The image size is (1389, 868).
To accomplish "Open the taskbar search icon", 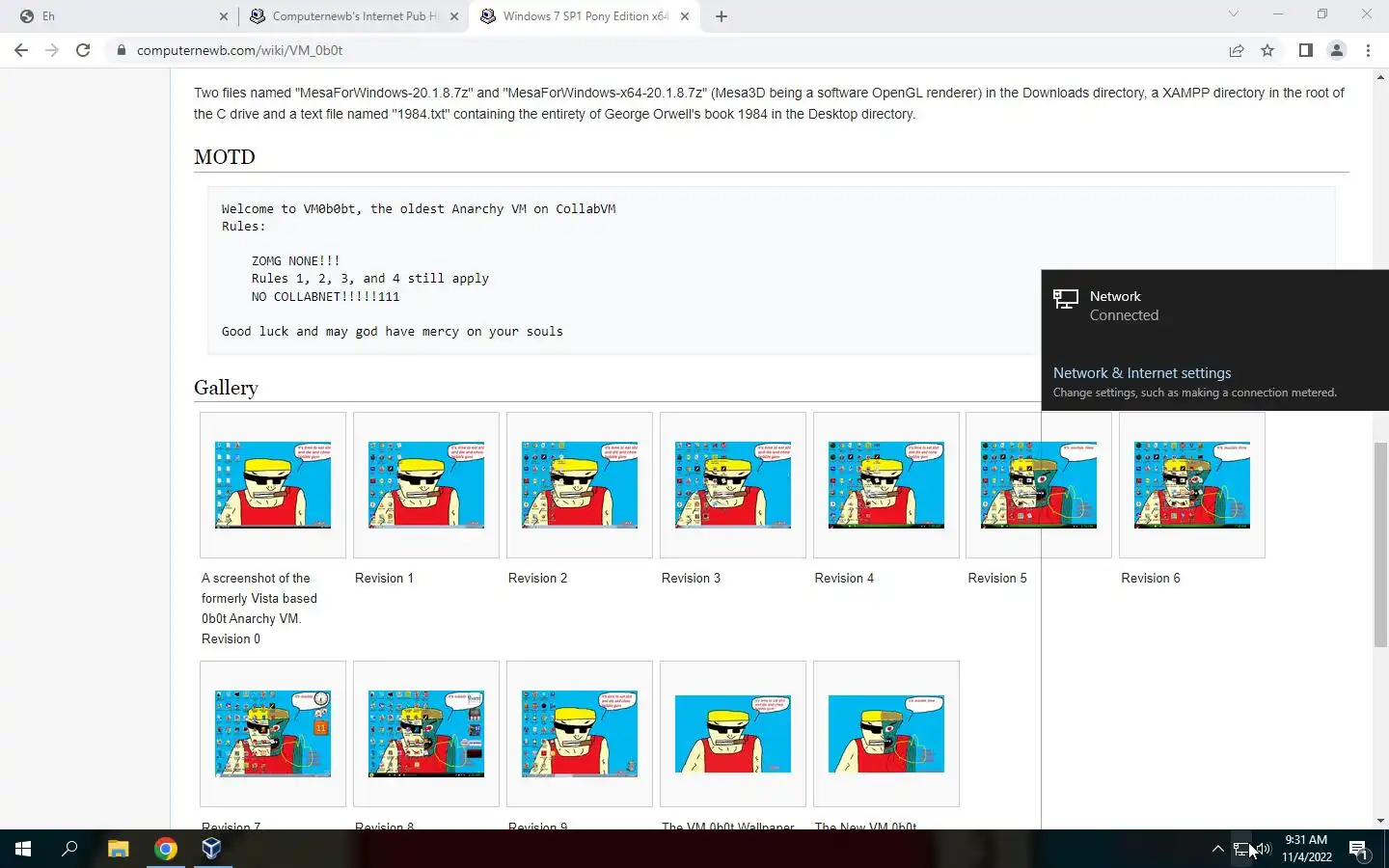I will 69,849.
